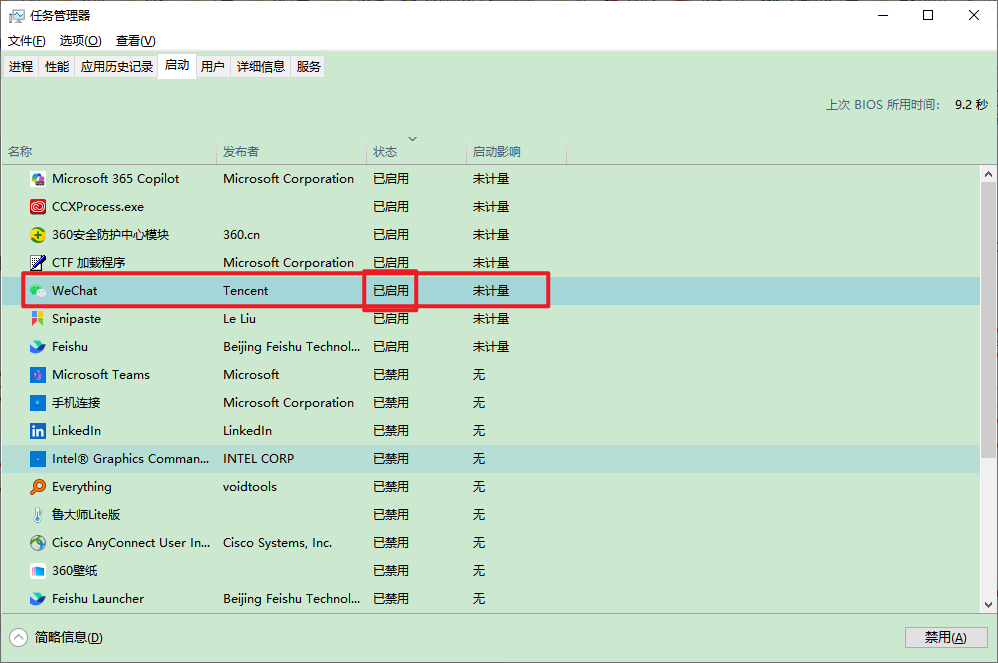Switch to the 应用历史记录 tab
Image resolution: width=998 pixels, height=663 pixels.
tap(116, 66)
